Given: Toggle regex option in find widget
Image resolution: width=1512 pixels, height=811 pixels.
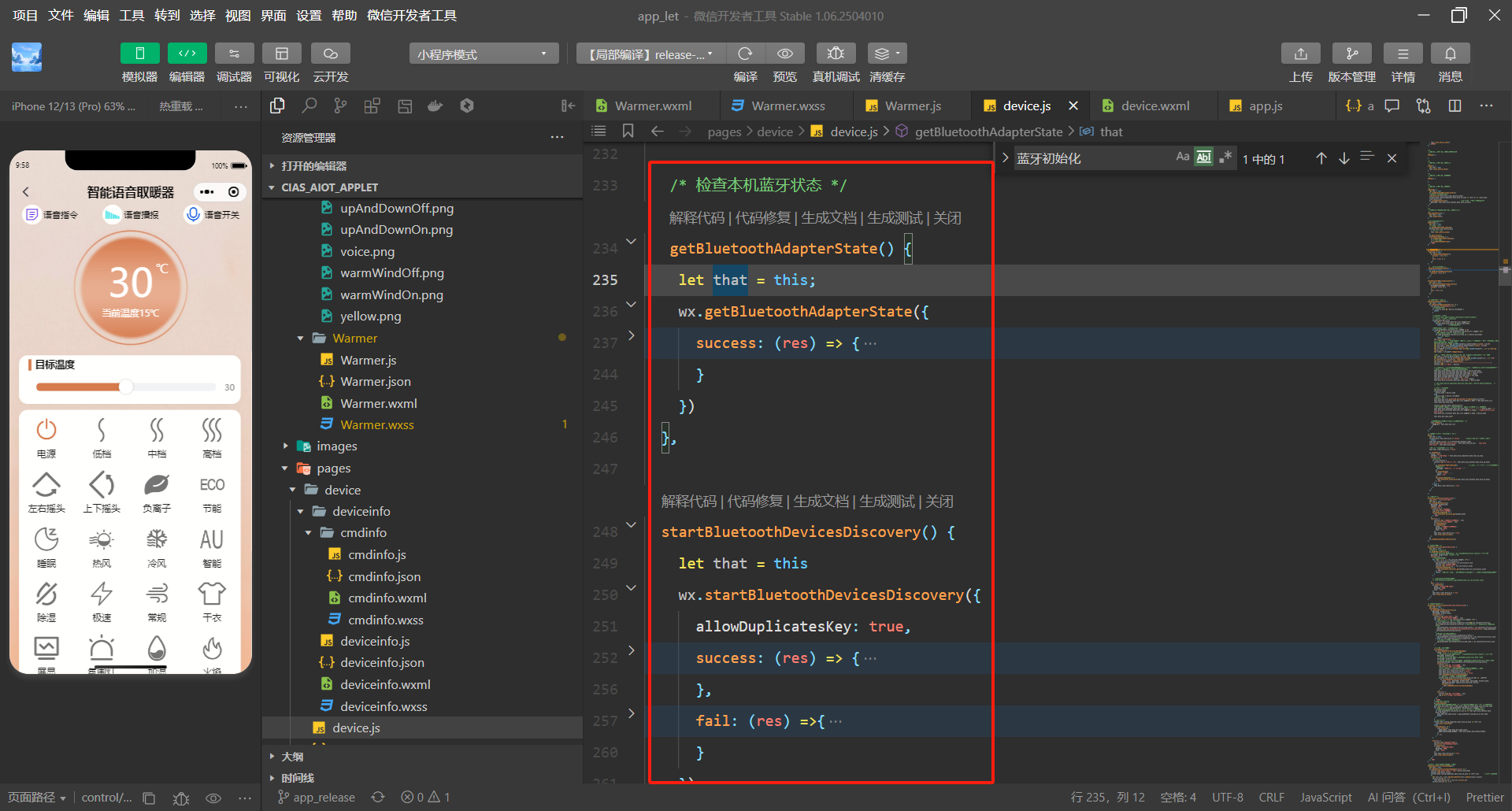Looking at the screenshot, I should 1225,157.
